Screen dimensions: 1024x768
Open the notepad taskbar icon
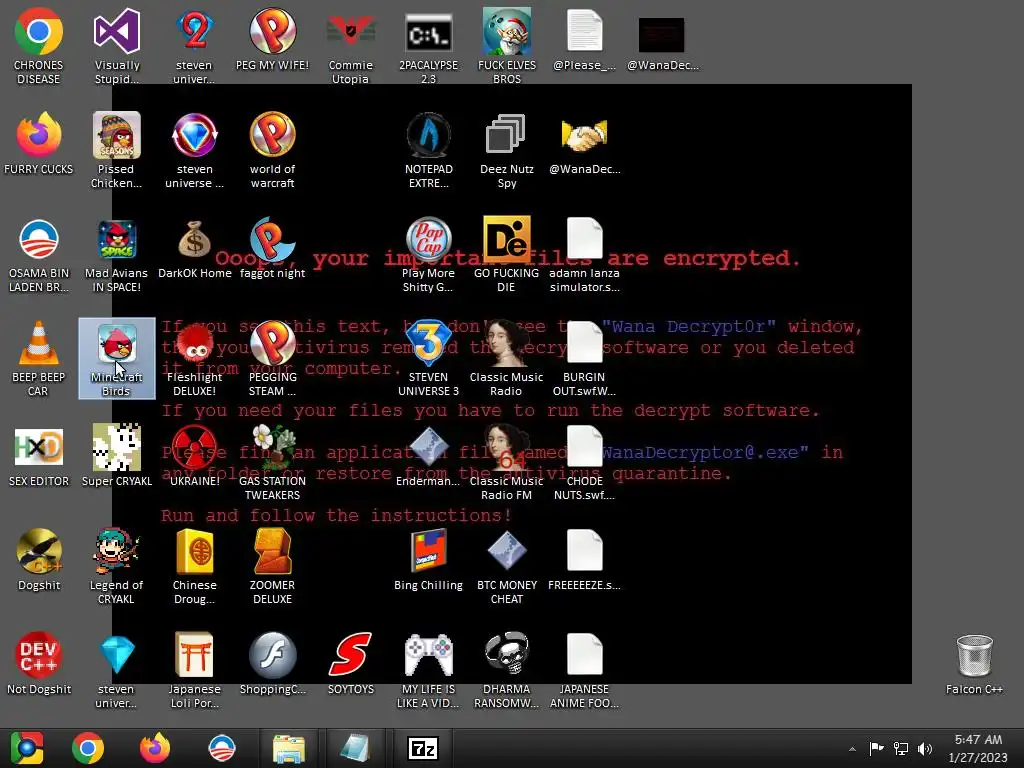click(355, 748)
